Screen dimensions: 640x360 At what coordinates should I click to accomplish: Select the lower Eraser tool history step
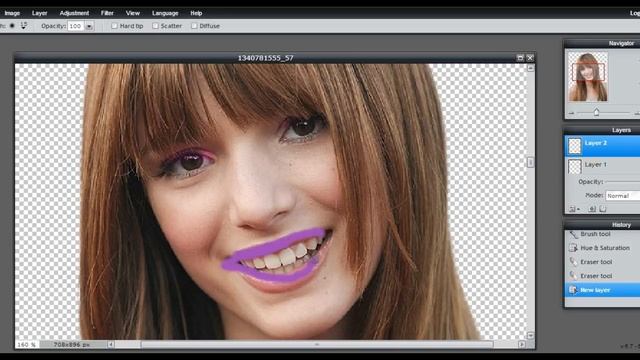point(602,276)
